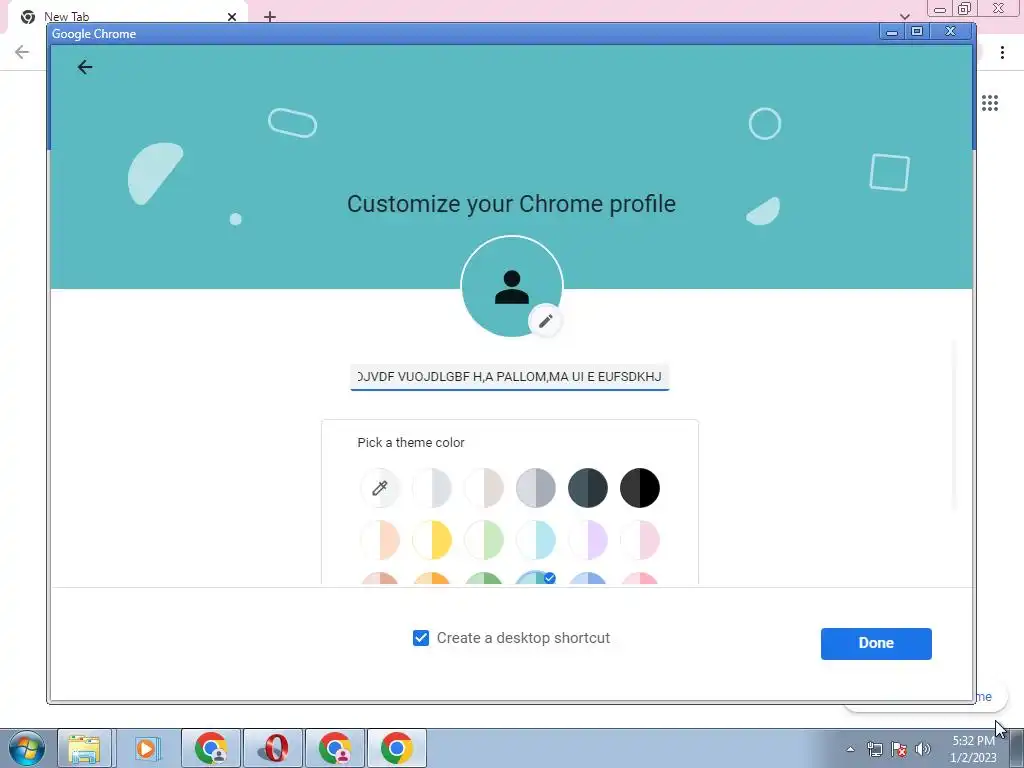Image resolution: width=1024 pixels, height=768 pixels.
Task: Open Windows Explorer from the taskbar
Action: pos(85,748)
